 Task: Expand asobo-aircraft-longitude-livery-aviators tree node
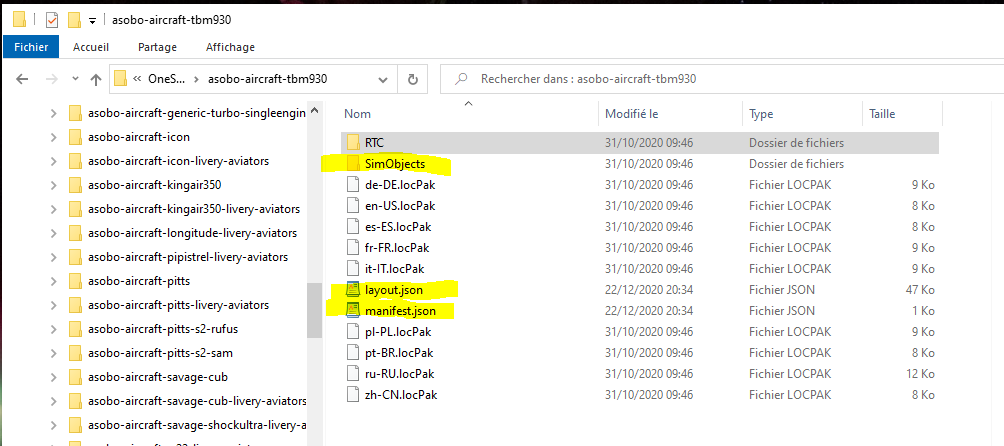[54, 233]
